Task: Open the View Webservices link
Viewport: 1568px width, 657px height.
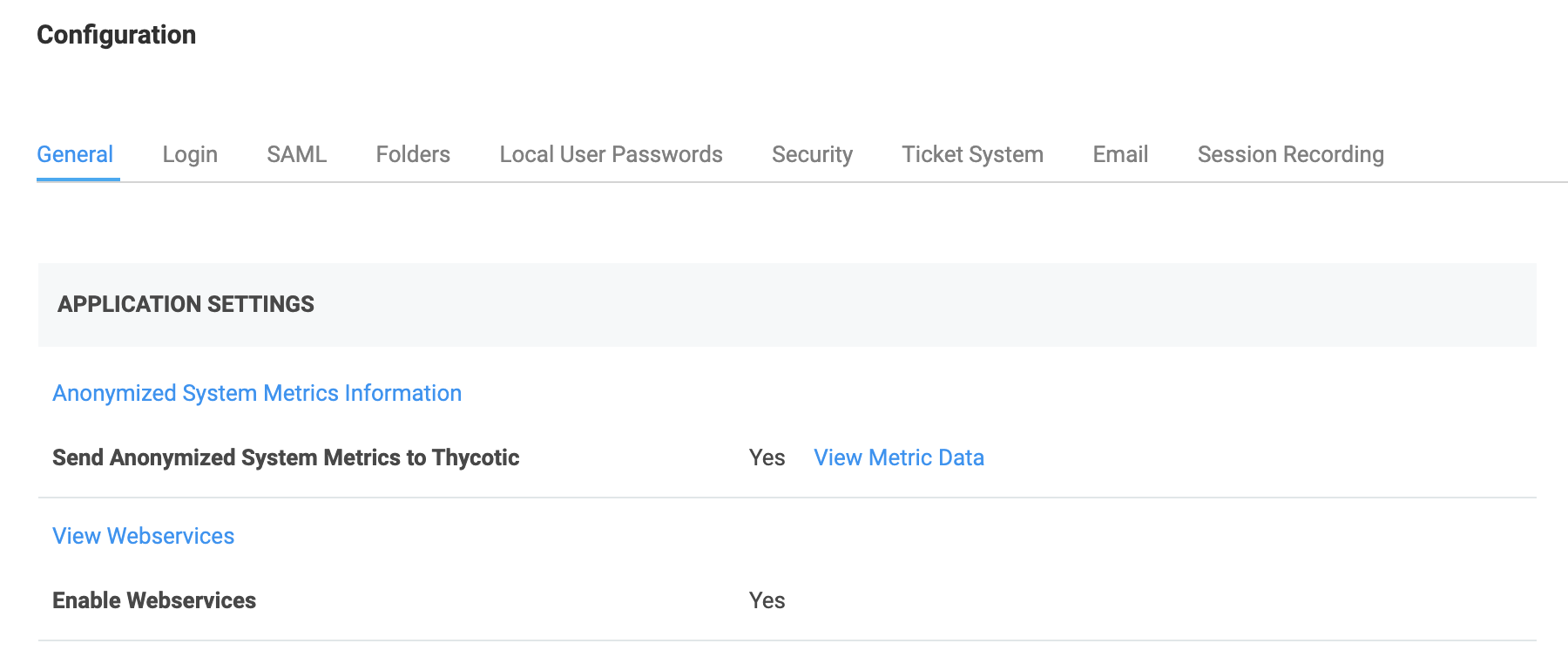Action: pos(144,536)
